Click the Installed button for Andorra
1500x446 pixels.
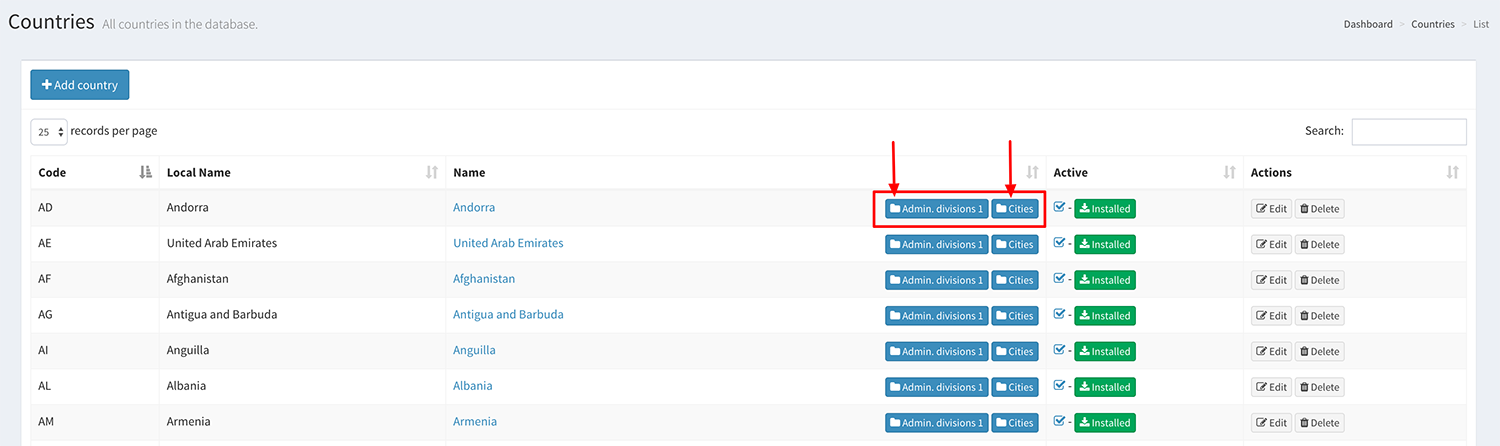1105,209
